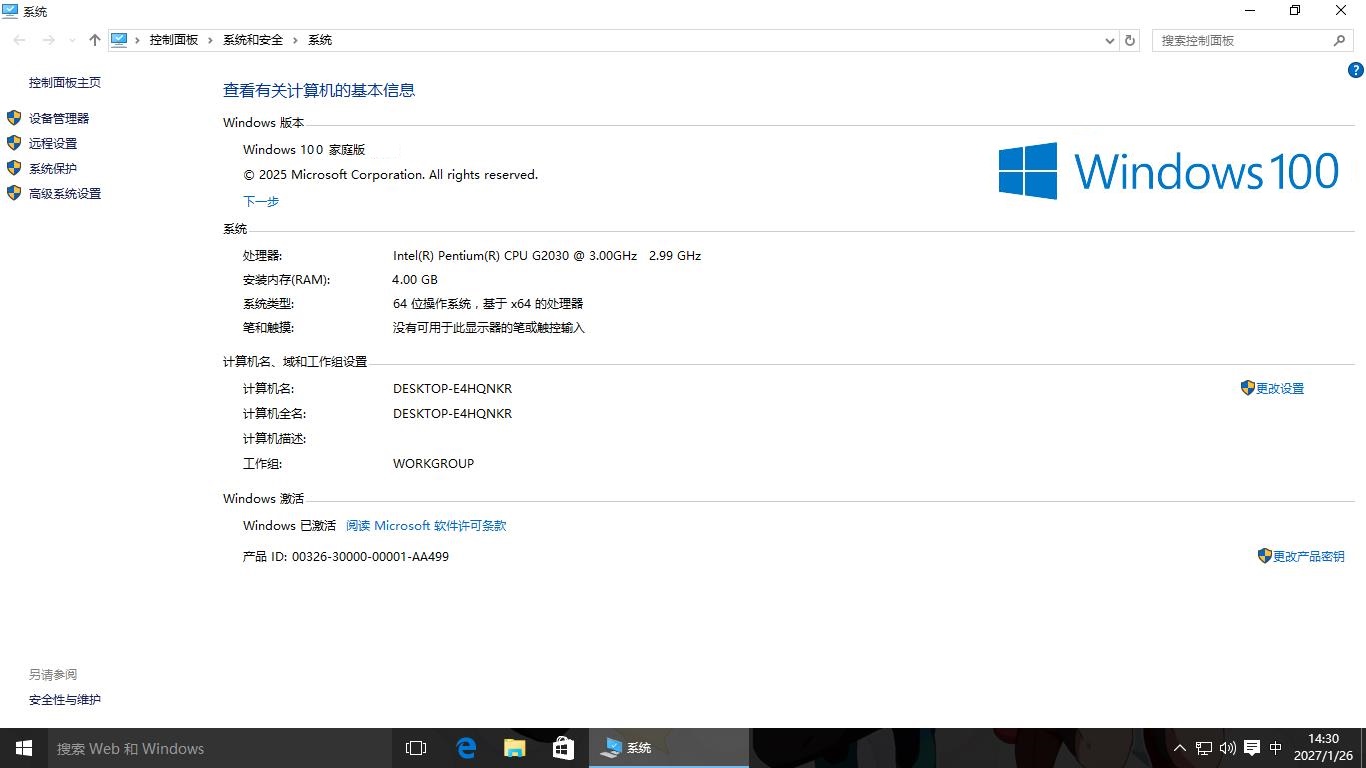Open 高级系统设置 from the sidebar
Image resolution: width=1366 pixels, height=768 pixels.
pyautogui.click(x=65, y=194)
